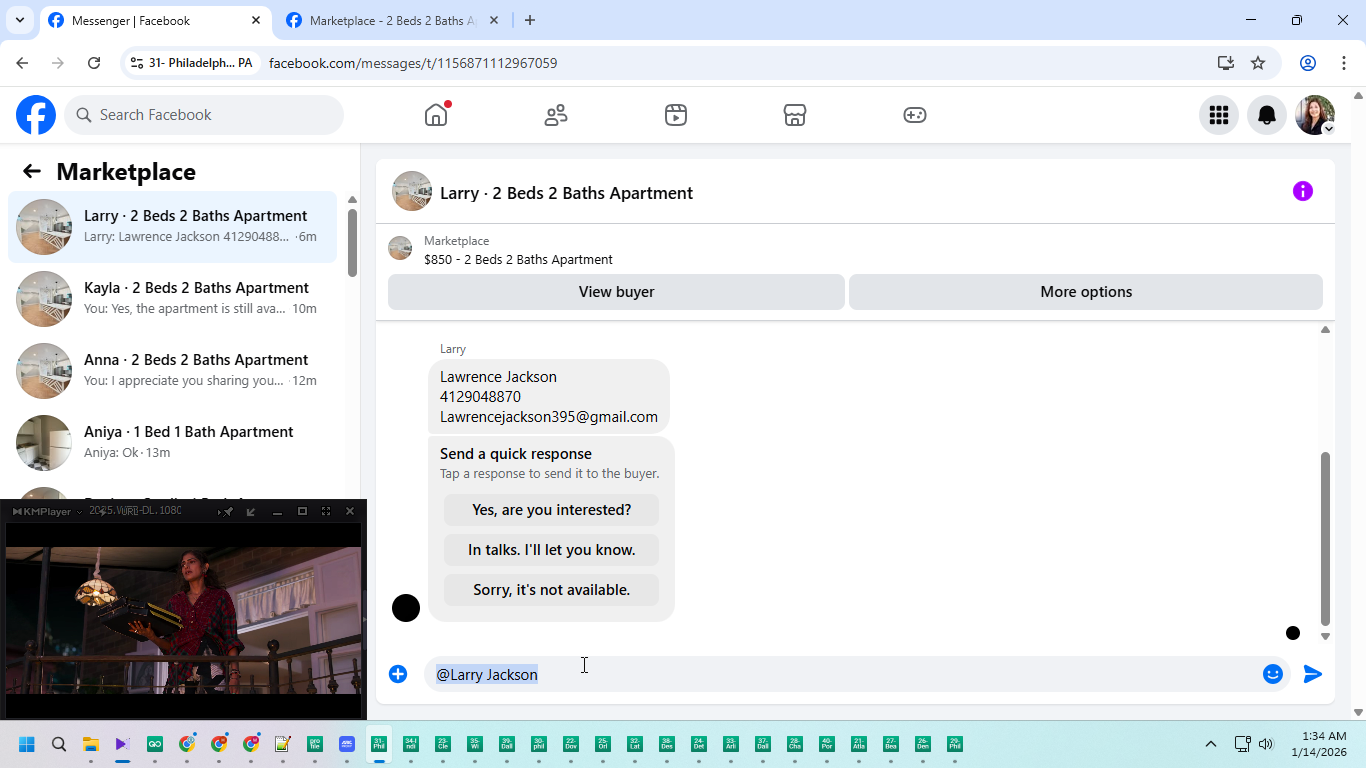Click the Facebook logo
This screenshot has width=1366, height=768.
coord(36,115)
